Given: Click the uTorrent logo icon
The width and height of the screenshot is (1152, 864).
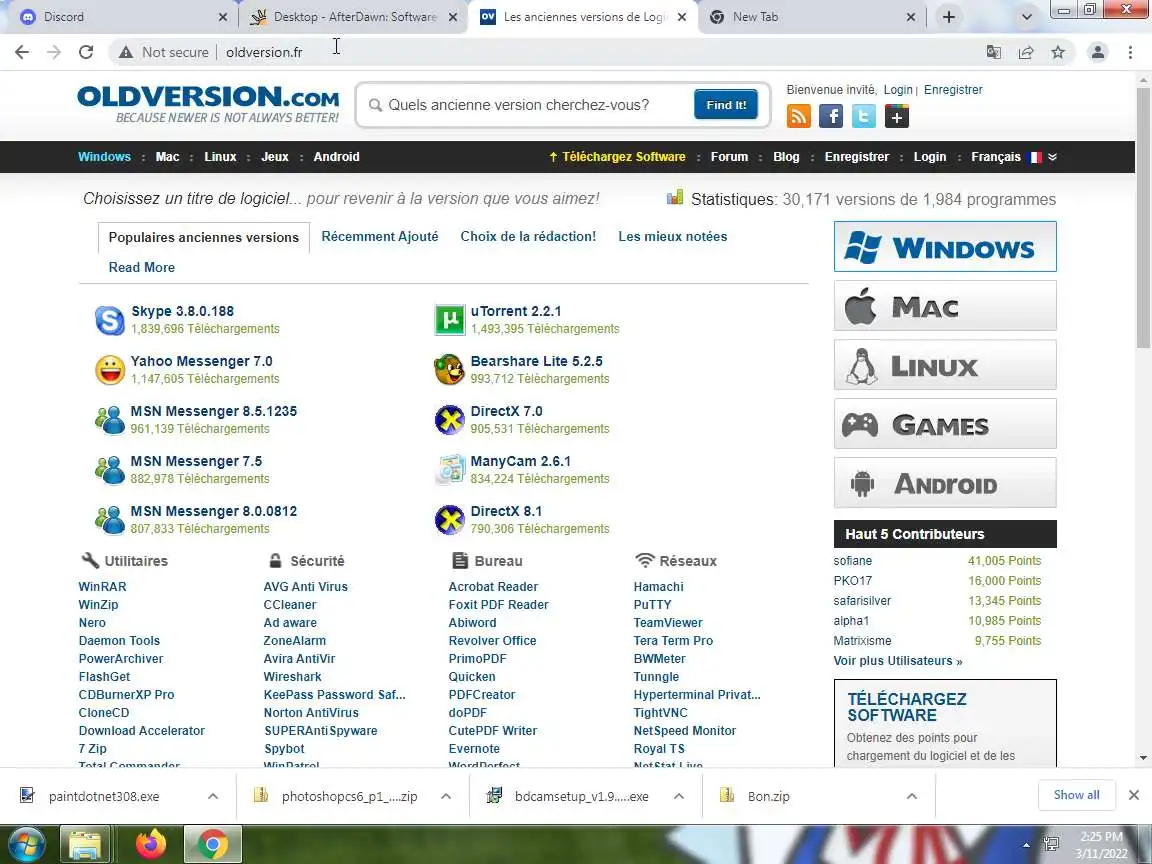Looking at the screenshot, I should 450,320.
